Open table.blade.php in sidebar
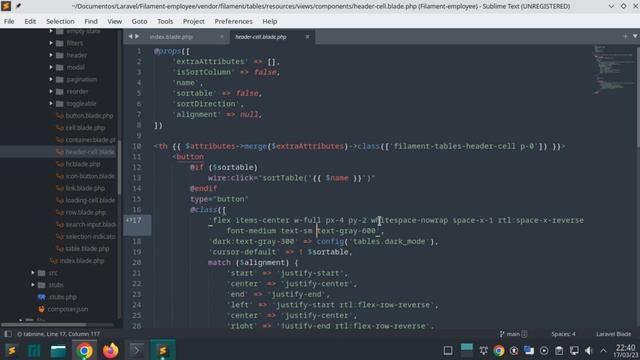 coord(87,249)
